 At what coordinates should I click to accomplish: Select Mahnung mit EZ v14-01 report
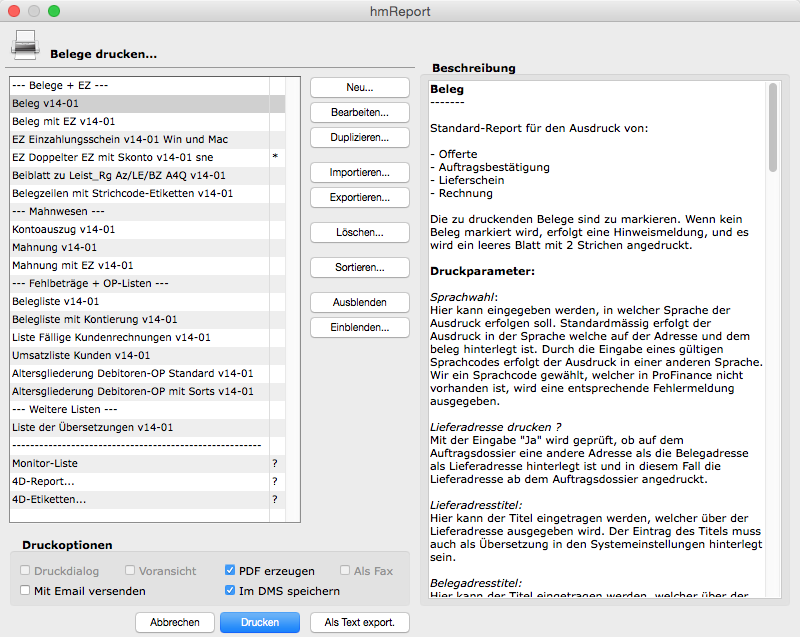tap(72, 266)
